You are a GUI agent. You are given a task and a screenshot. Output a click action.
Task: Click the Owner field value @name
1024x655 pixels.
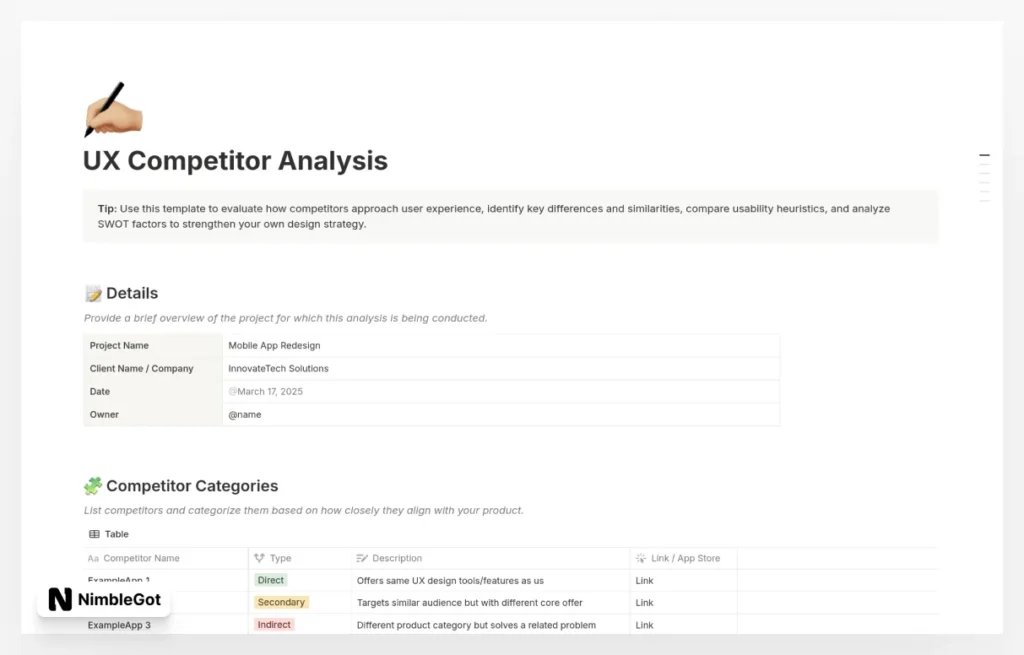(244, 414)
